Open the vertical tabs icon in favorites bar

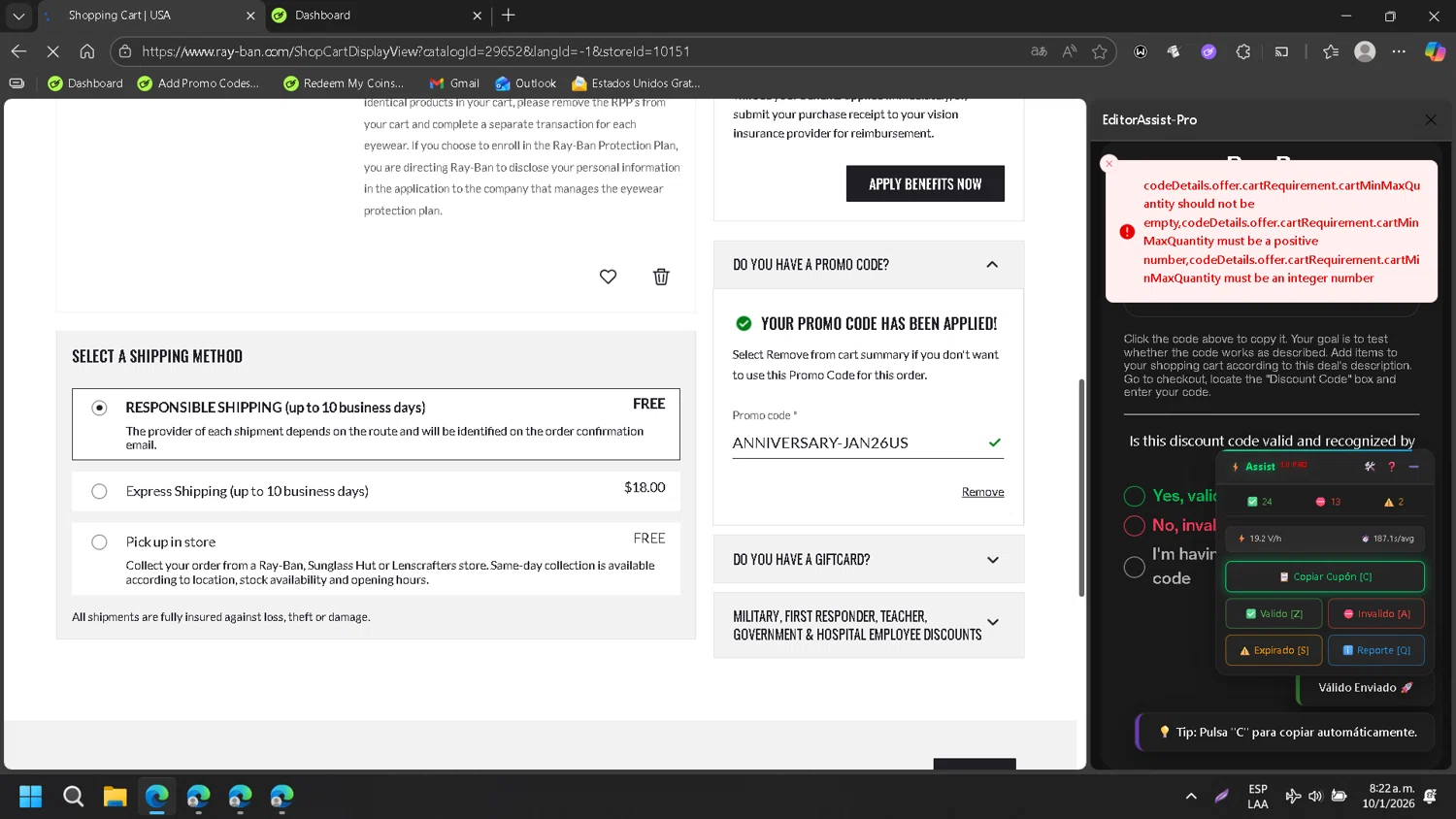(x=17, y=83)
